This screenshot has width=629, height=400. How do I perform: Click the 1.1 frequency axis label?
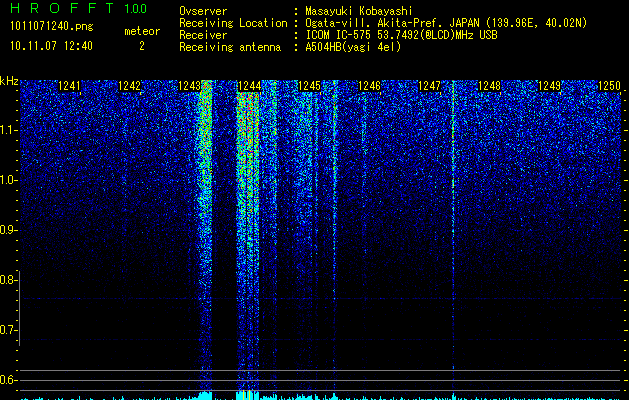tap(8, 130)
